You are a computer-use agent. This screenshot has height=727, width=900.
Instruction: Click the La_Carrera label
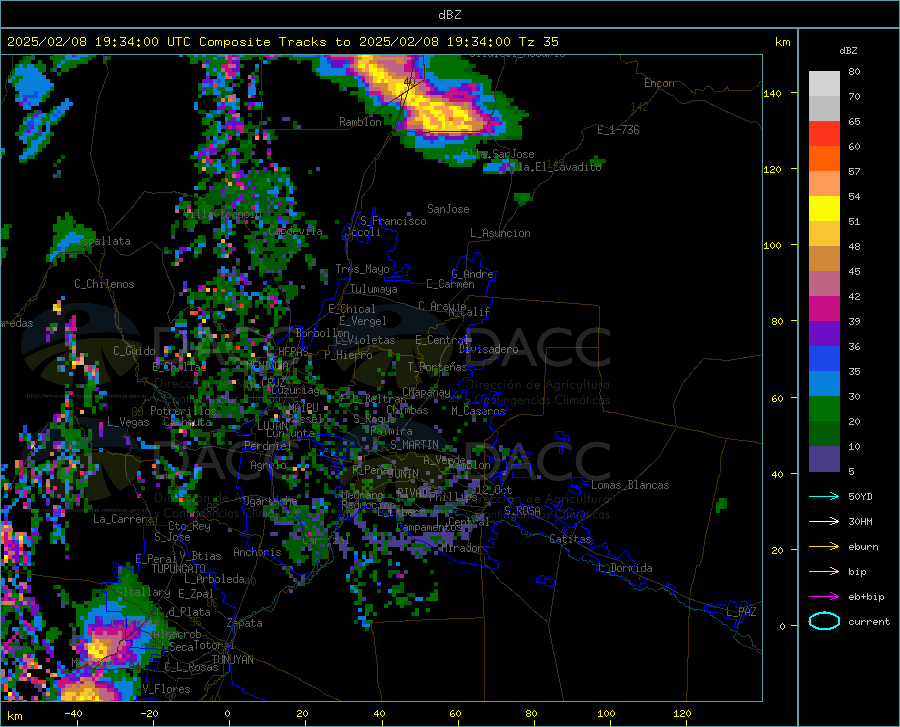point(123,519)
